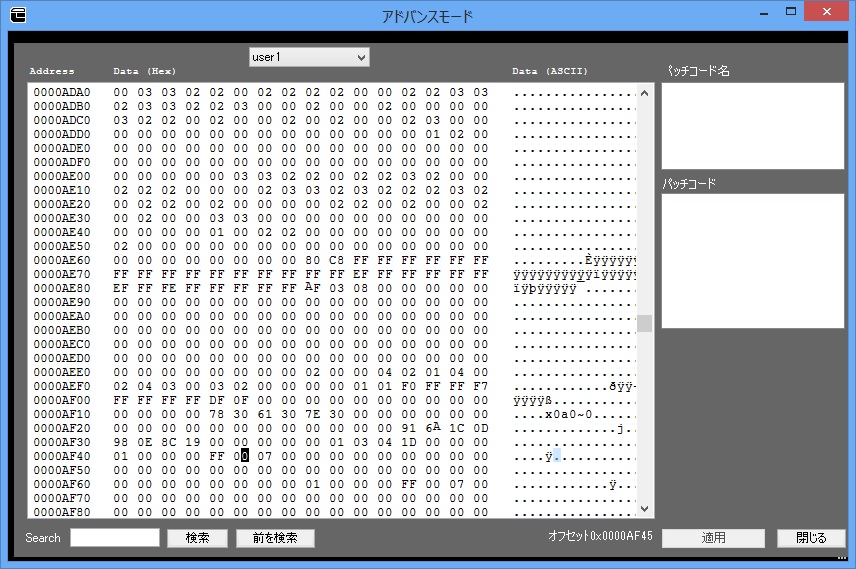Select address row 0000AF10
This screenshot has width=856, height=569.
(x=62, y=414)
